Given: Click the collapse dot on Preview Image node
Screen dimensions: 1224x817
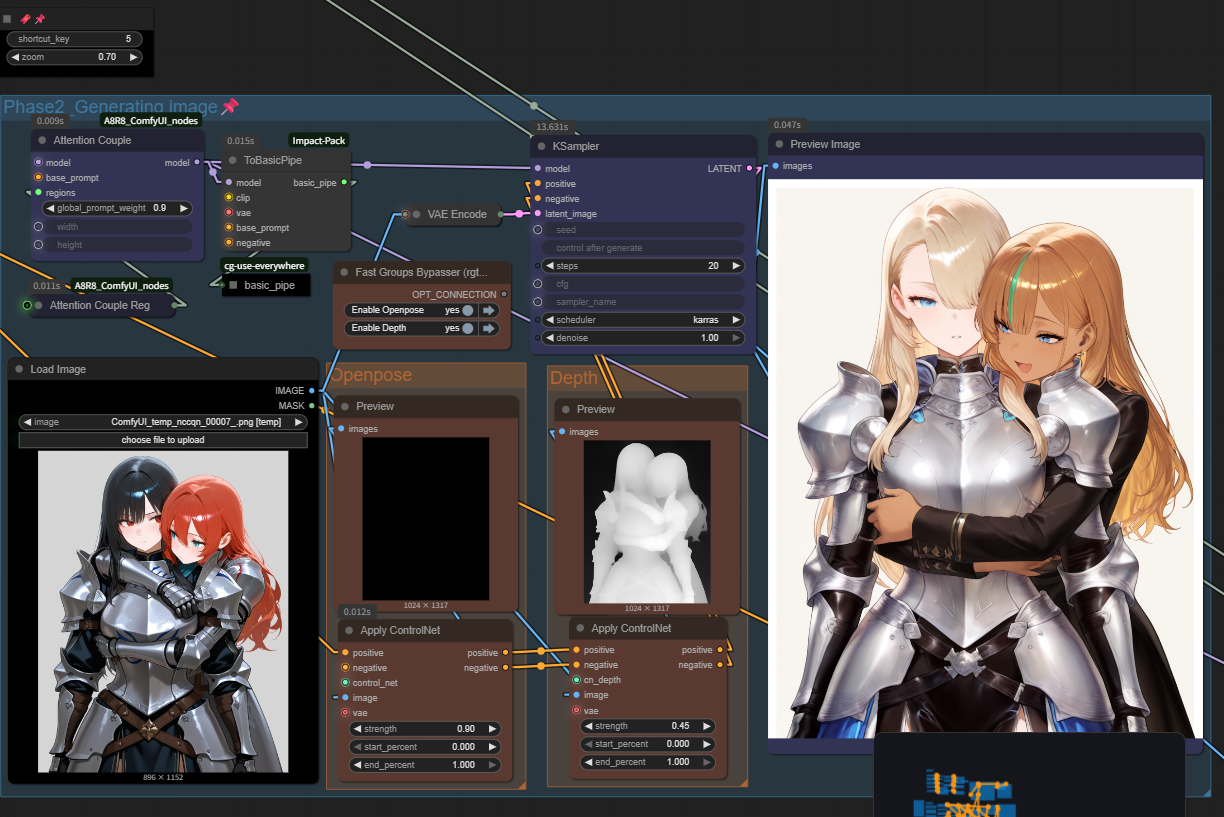Looking at the screenshot, I should point(779,144).
